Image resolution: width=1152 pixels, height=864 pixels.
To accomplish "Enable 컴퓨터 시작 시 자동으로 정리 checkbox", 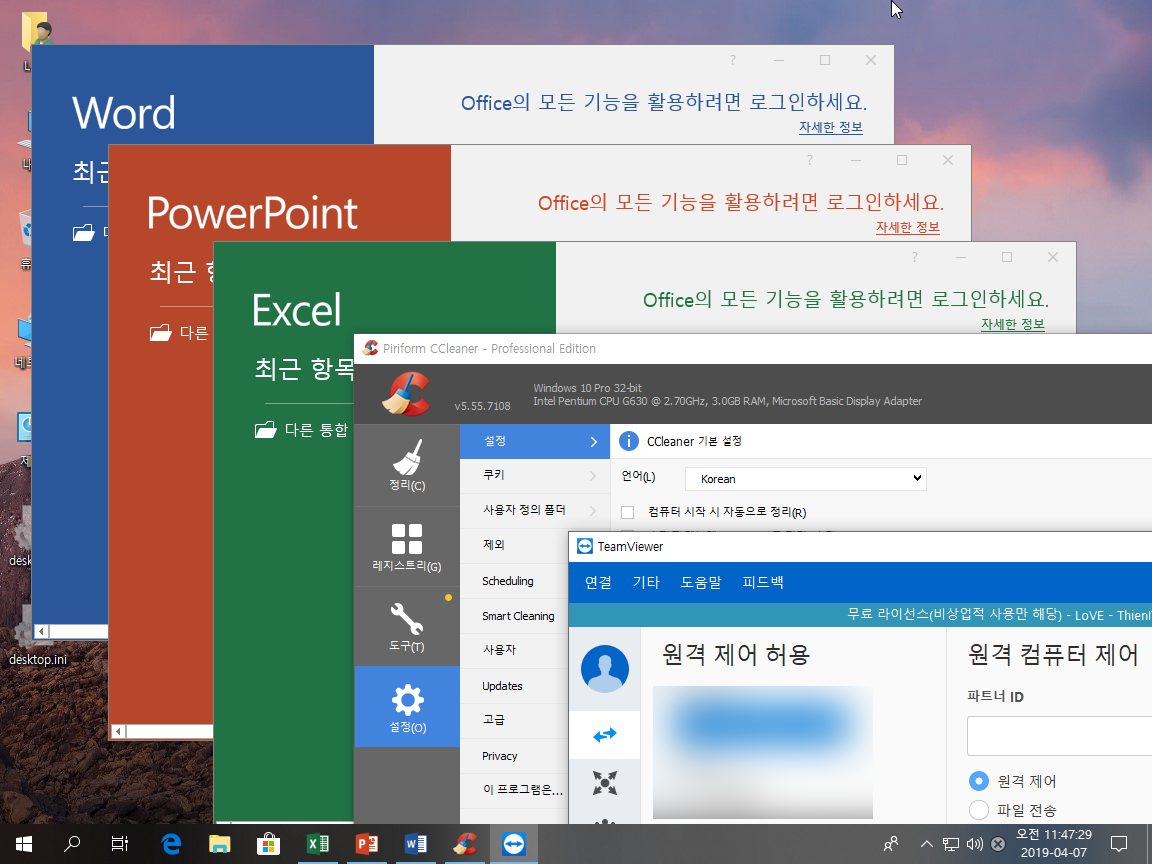I will 627,512.
